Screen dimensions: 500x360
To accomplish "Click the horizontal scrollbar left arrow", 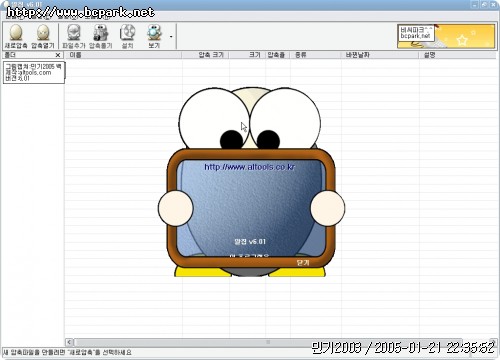I will point(69,342).
